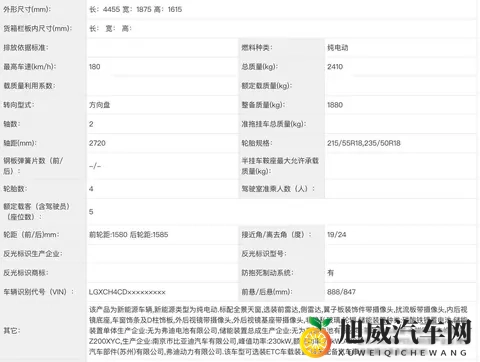Select the 外形尺寸(mm) label
The height and width of the screenshot is (362, 480).
click(x=27, y=9)
